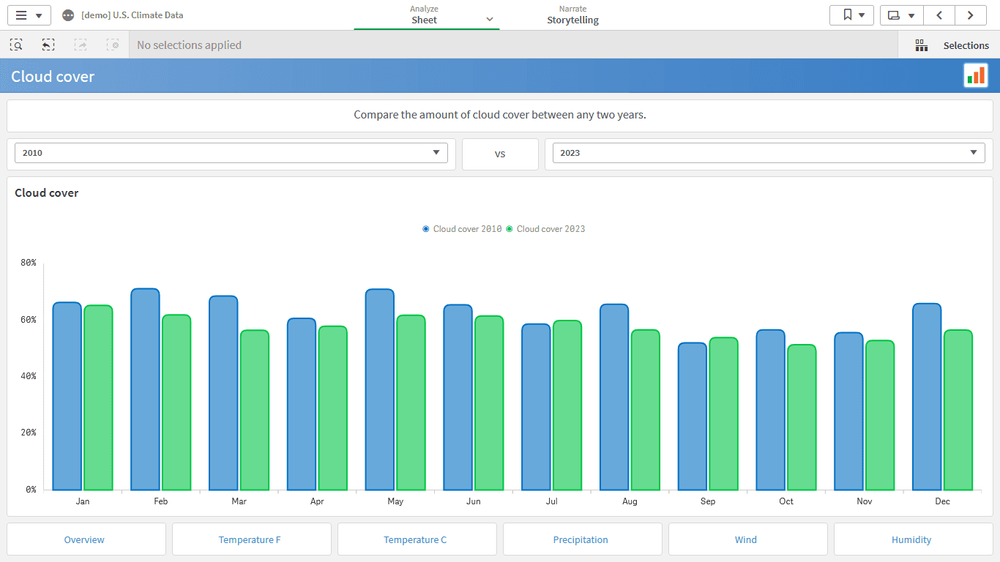Click the clear all selections icon
The image size is (1000, 562).
pyautogui.click(x=112, y=45)
